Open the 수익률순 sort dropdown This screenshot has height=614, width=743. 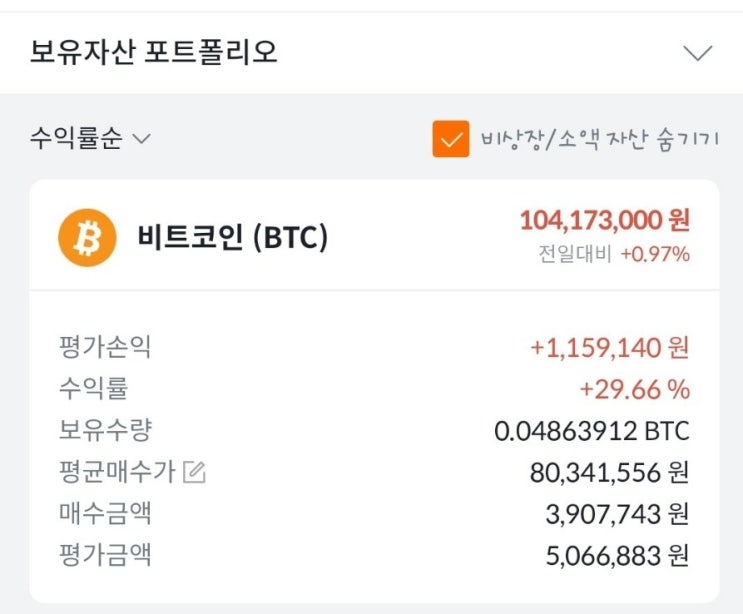[90, 139]
